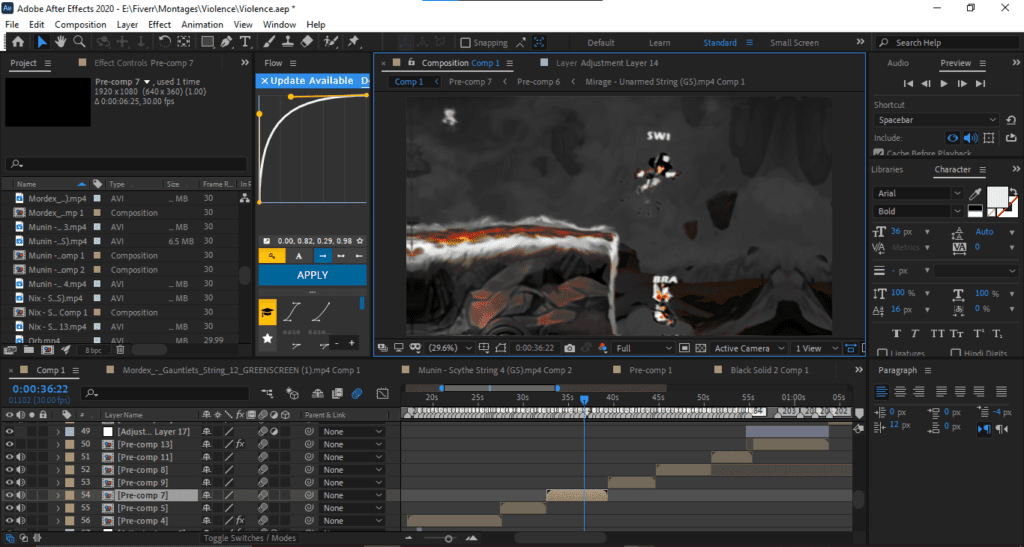
Task: Toggle transparency grid in composition viewer
Action: pyautogui.click(x=701, y=348)
